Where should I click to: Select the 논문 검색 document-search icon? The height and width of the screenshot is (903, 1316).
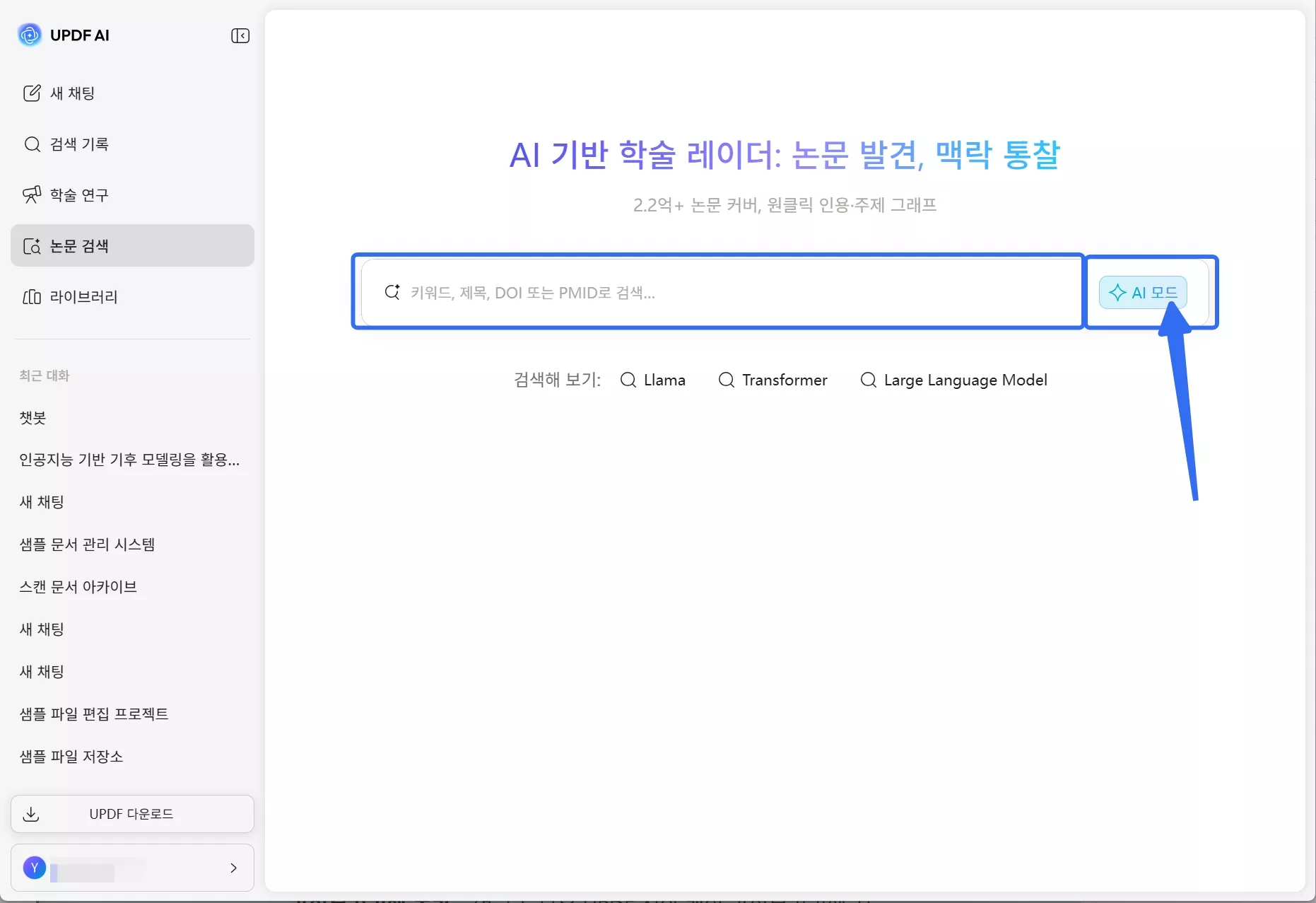[33, 246]
